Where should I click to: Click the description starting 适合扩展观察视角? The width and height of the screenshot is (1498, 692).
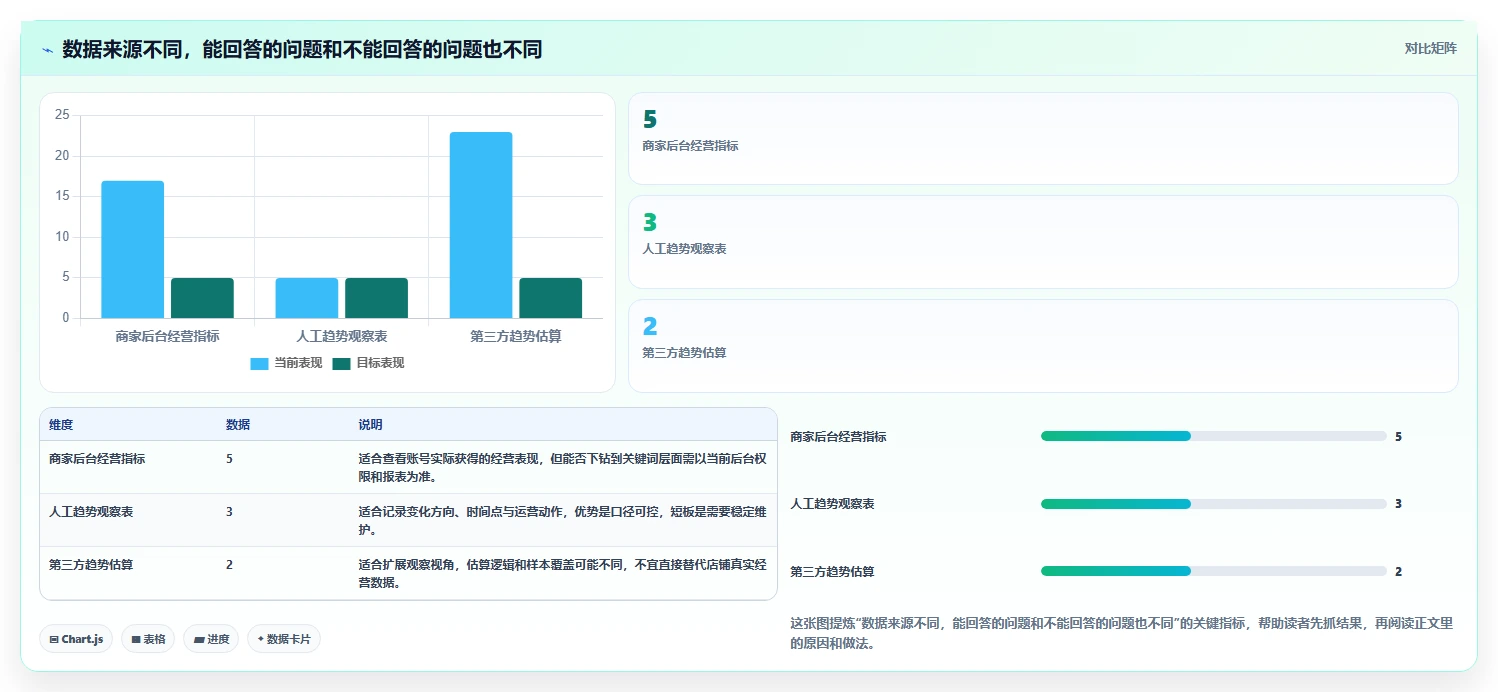pyautogui.click(x=563, y=574)
